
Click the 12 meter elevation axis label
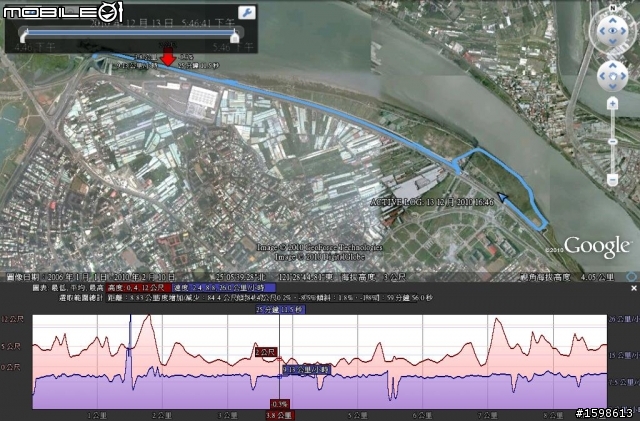pos(12,319)
